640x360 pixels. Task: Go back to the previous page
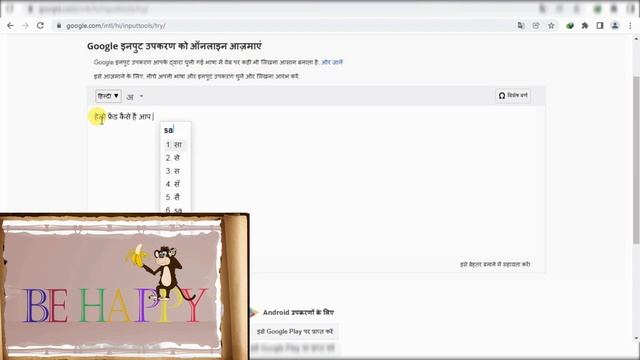[x=10, y=26]
